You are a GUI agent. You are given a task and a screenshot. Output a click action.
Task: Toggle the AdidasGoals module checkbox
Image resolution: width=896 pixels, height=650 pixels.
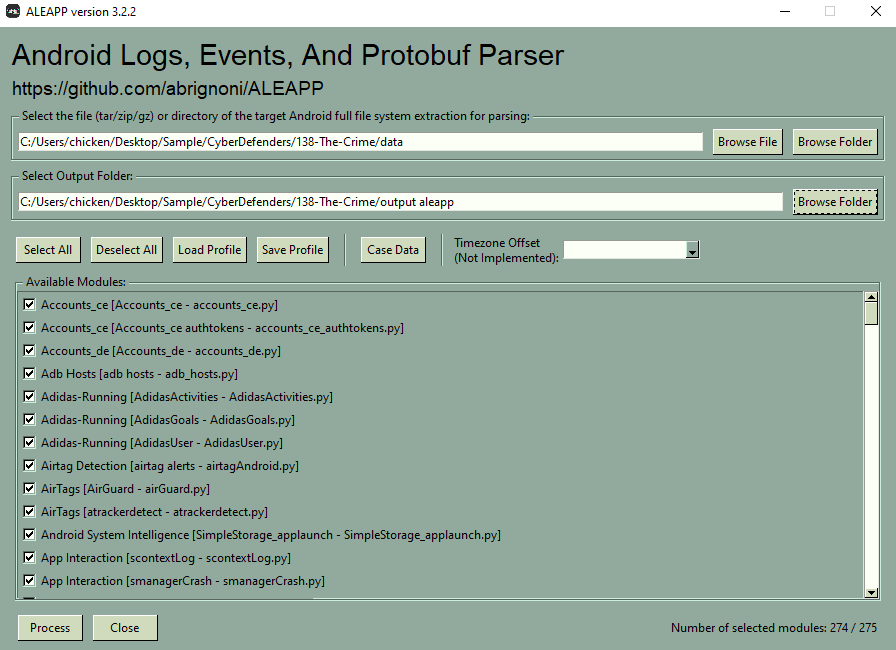(x=29, y=419)
